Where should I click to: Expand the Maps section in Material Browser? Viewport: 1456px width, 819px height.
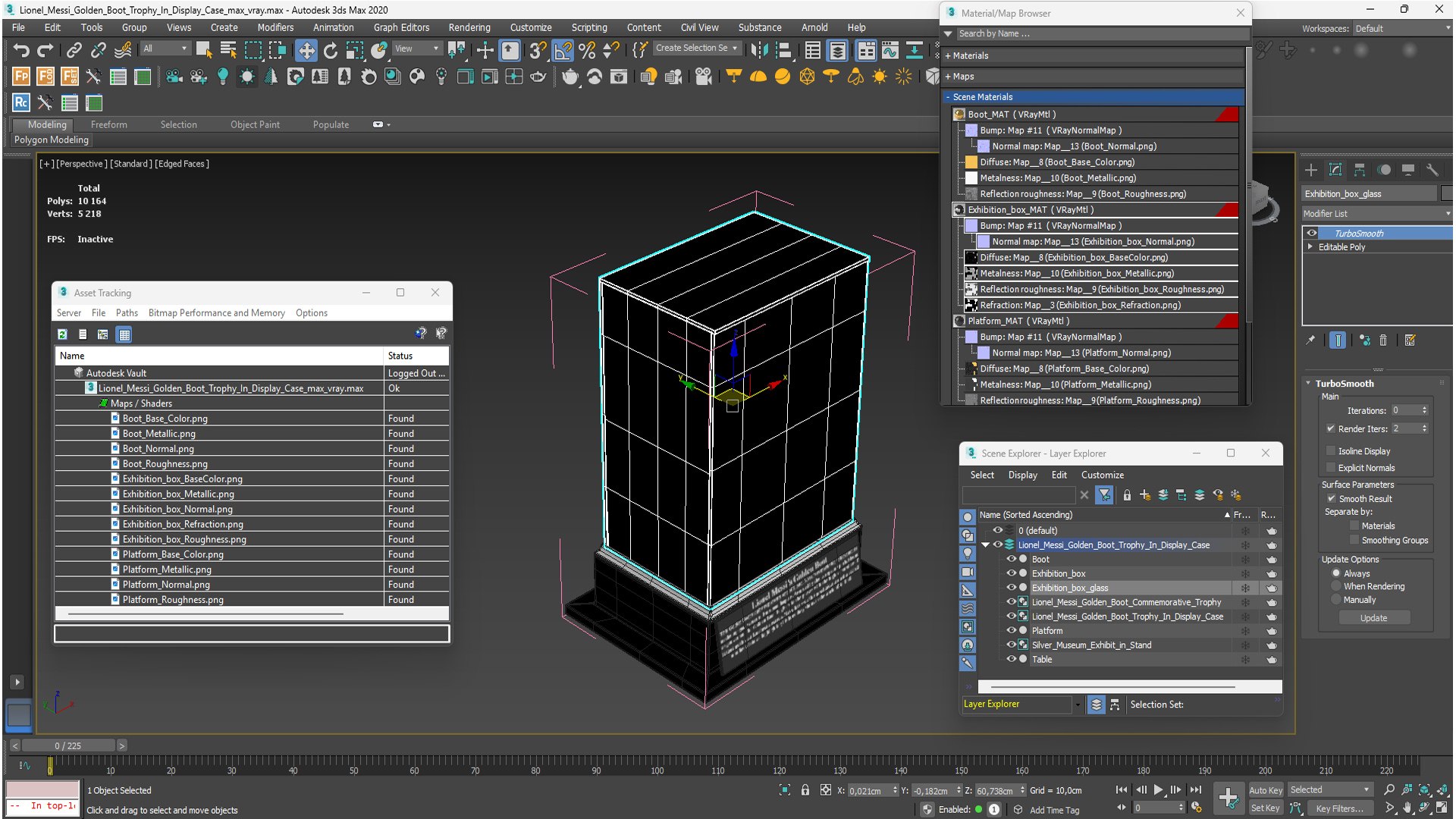click(x=948, y=77)
